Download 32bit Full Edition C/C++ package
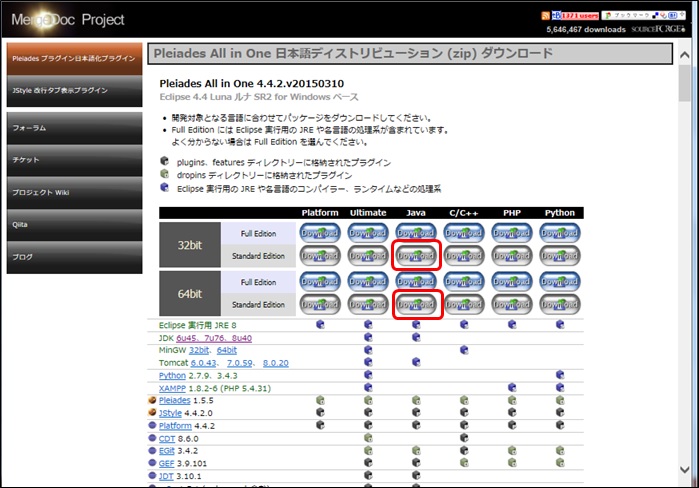The height and width of the screenshot is (488, 699). click(464, 233)
